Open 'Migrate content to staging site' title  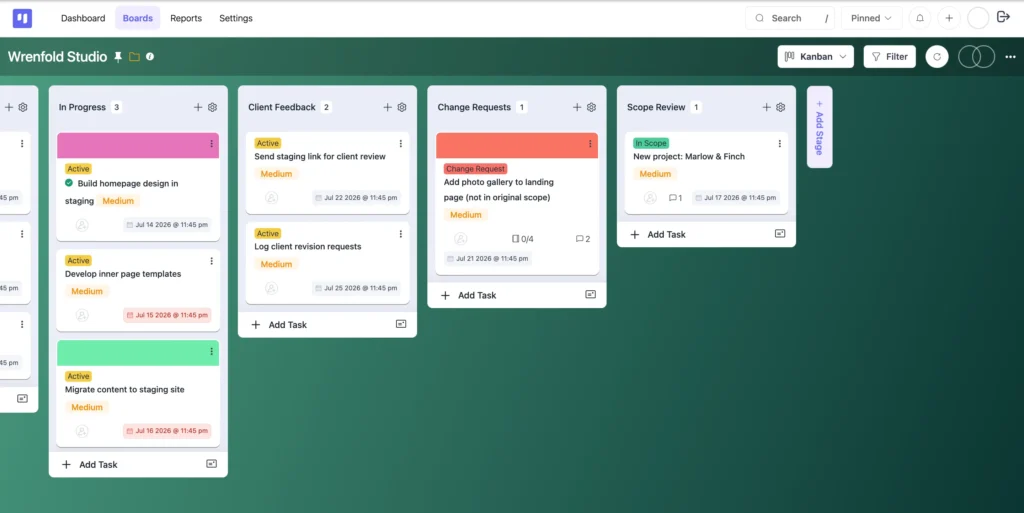tap(125, 390)
